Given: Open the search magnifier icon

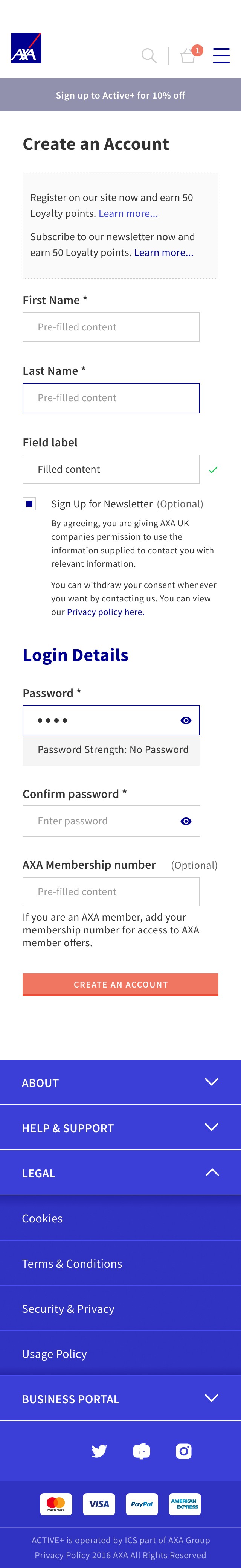Looking at the screenshot, I should (148, 56).
